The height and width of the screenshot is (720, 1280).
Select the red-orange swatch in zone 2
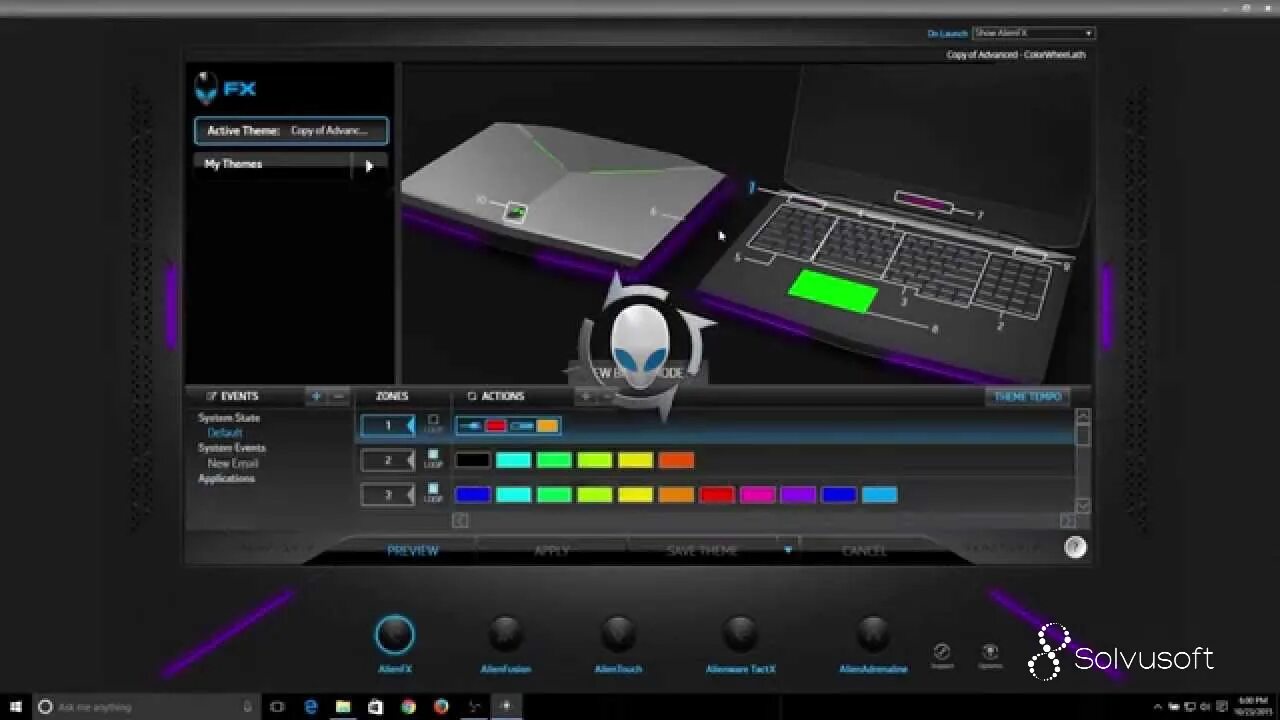(676, 460)
